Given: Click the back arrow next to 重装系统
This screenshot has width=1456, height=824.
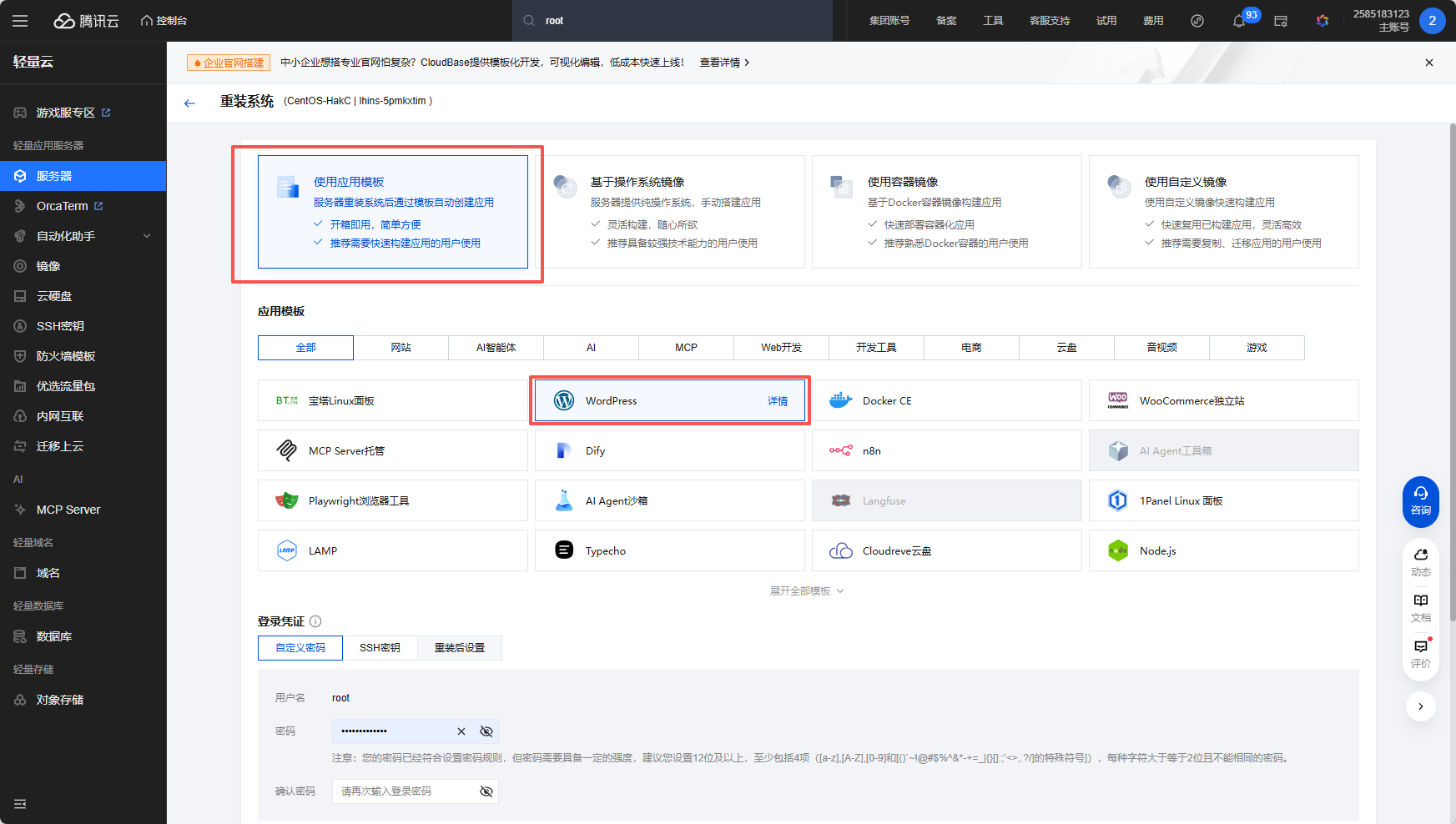Looking at the screenshot, I should click(189, 103).
